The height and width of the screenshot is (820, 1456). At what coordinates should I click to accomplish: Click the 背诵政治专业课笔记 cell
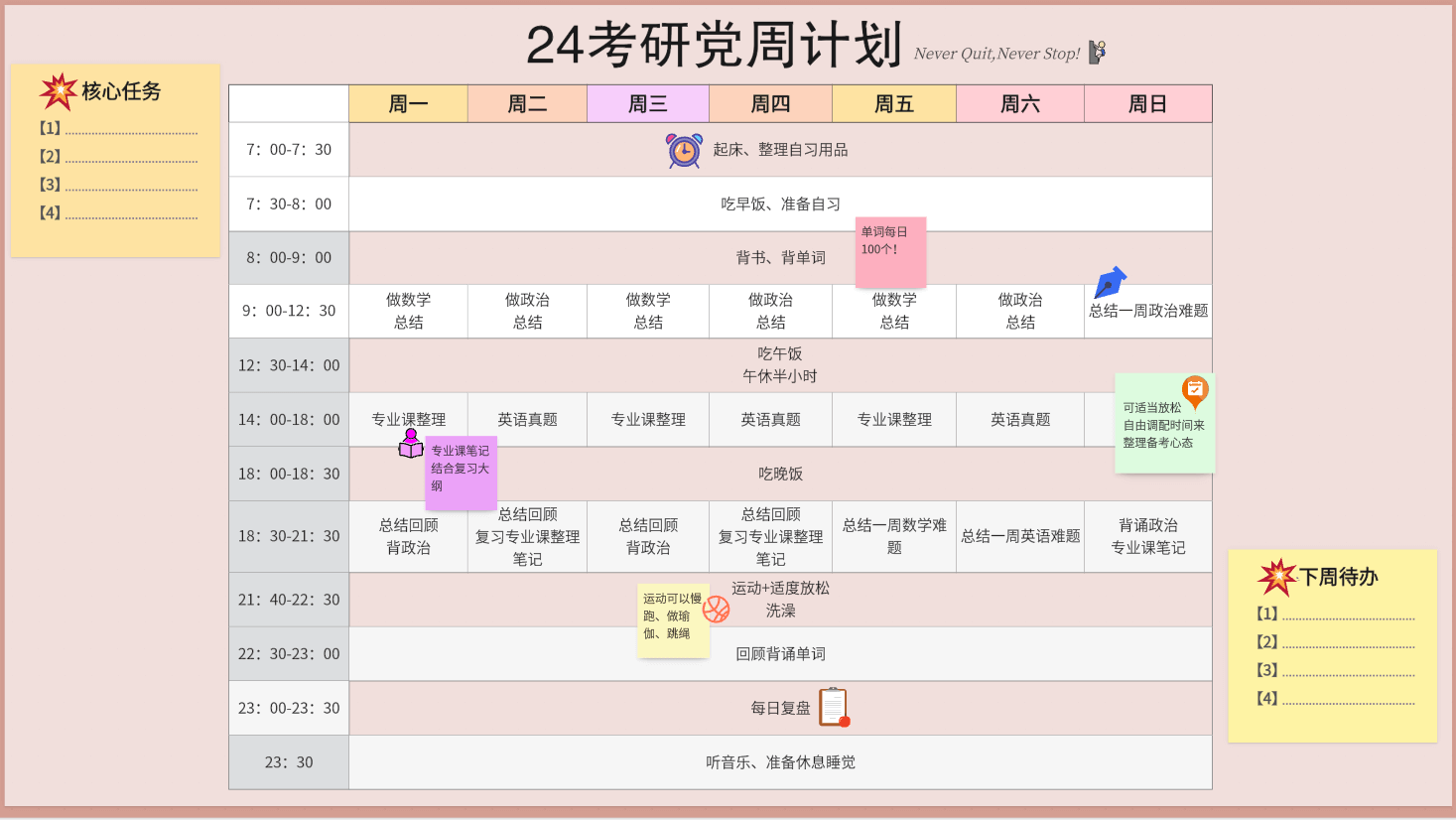(x=1148, y=536)
